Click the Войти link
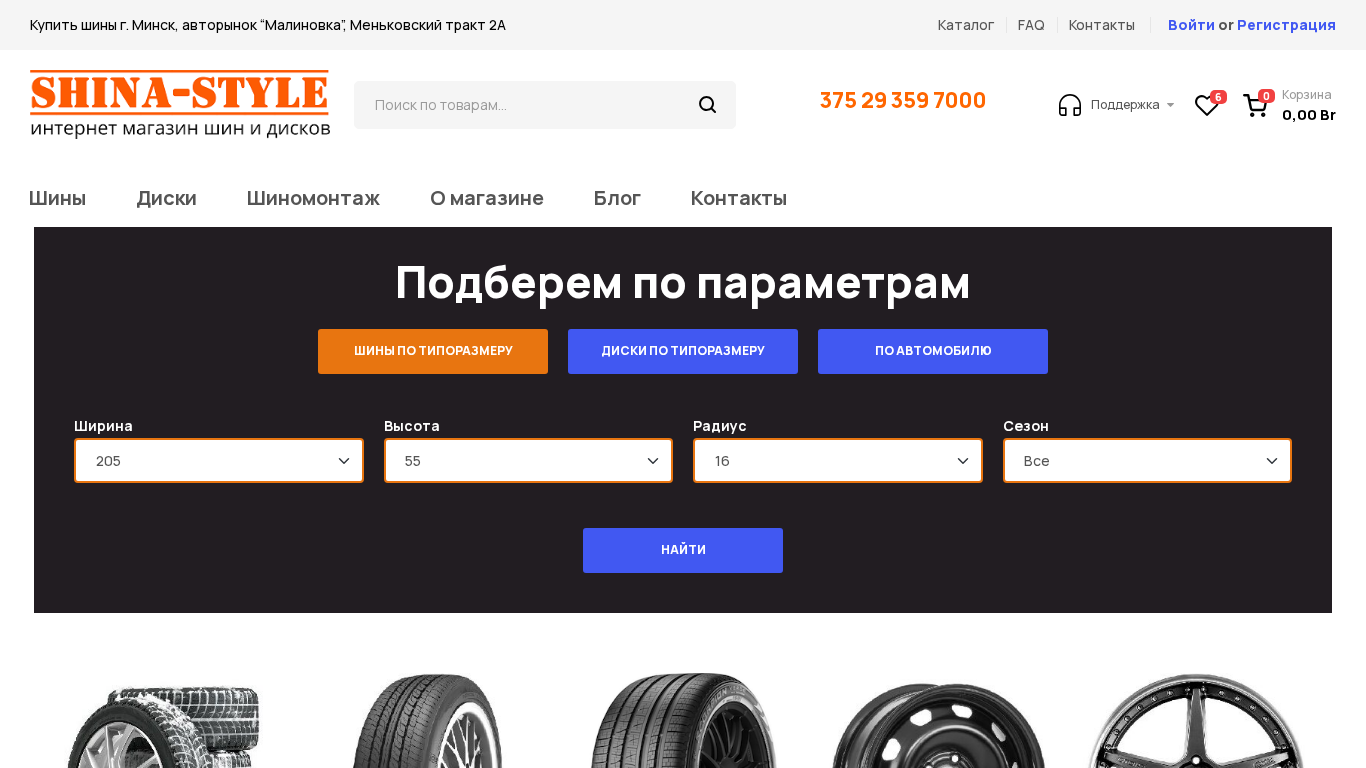1366x768 pixels. [1191, 25]
